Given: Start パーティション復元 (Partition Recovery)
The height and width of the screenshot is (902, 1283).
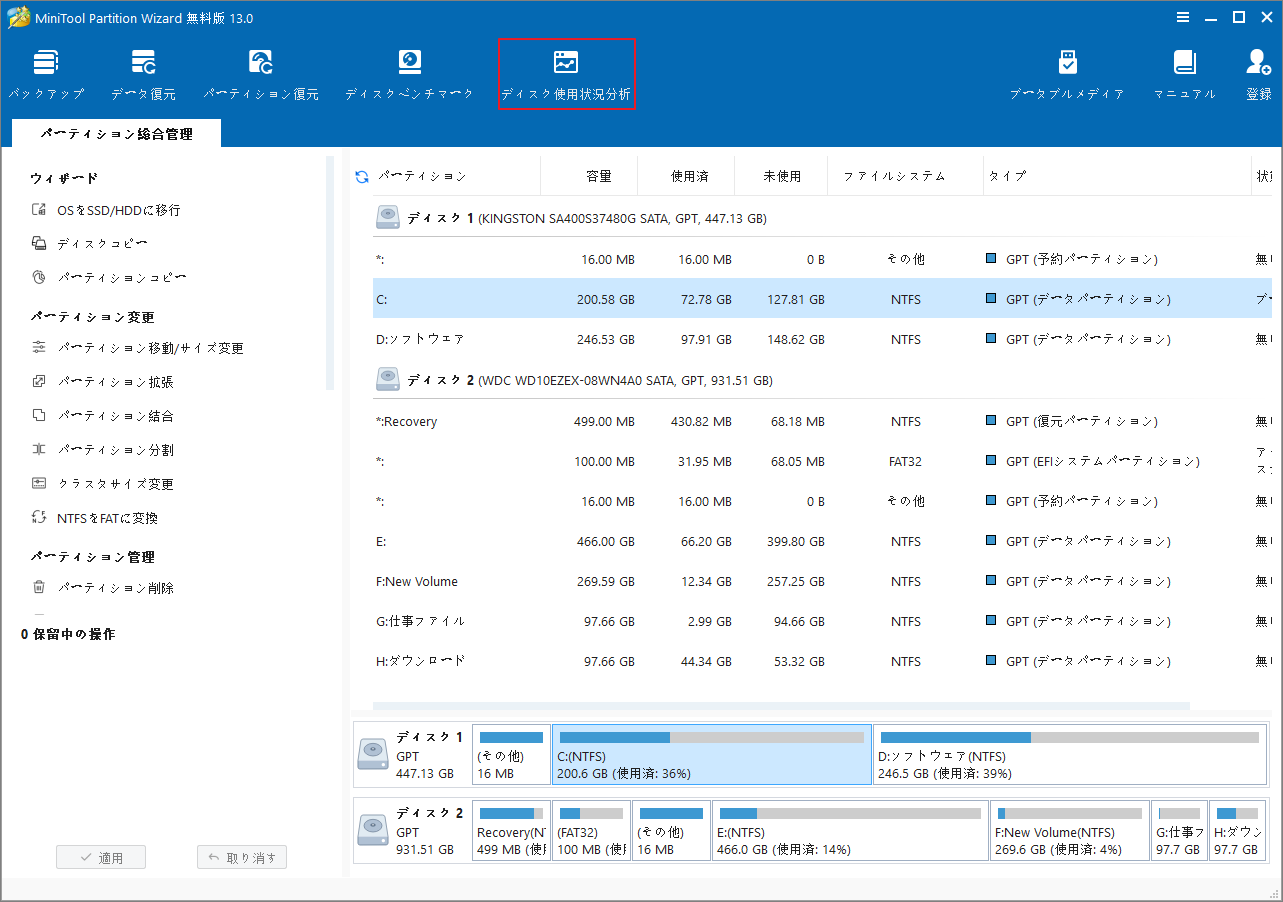Looking at the screenshot, I should [261, 72].
